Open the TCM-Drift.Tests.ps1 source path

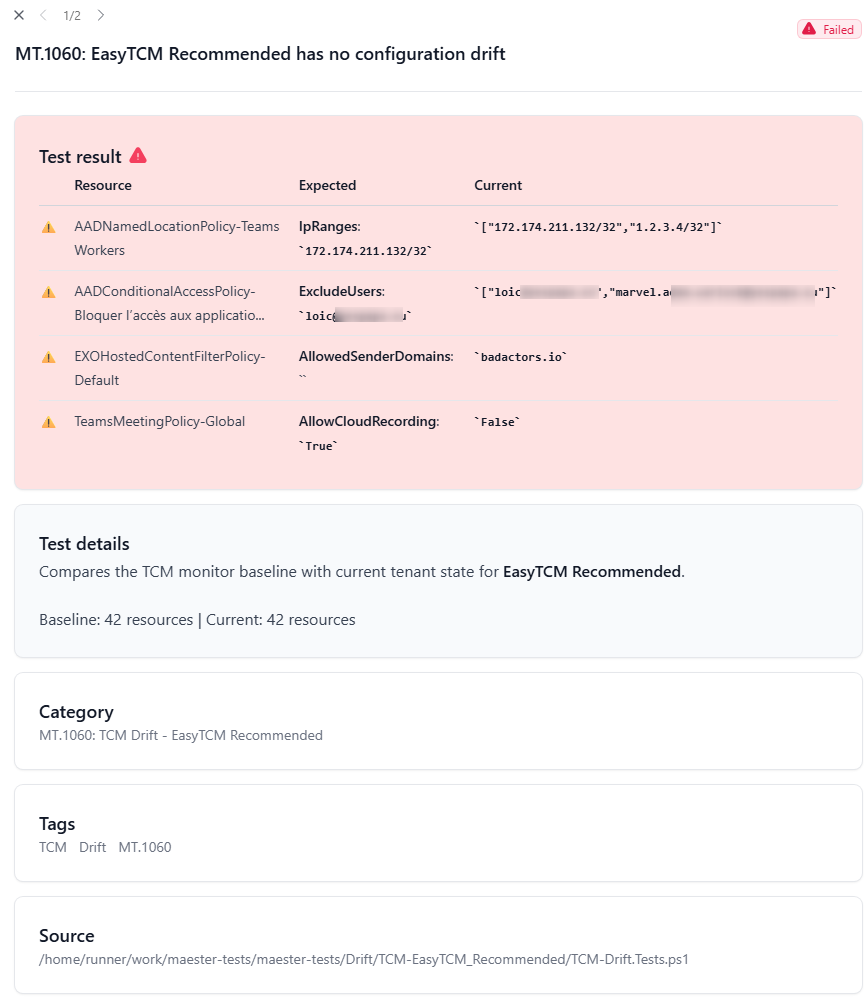point(364,959)
